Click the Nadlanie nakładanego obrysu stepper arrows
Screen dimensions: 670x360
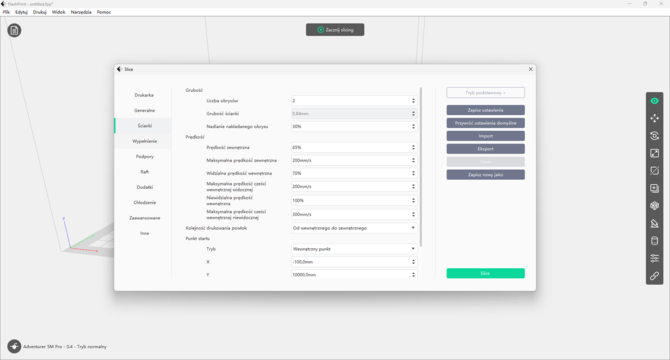pyautogui.click(x=413, y=126)
